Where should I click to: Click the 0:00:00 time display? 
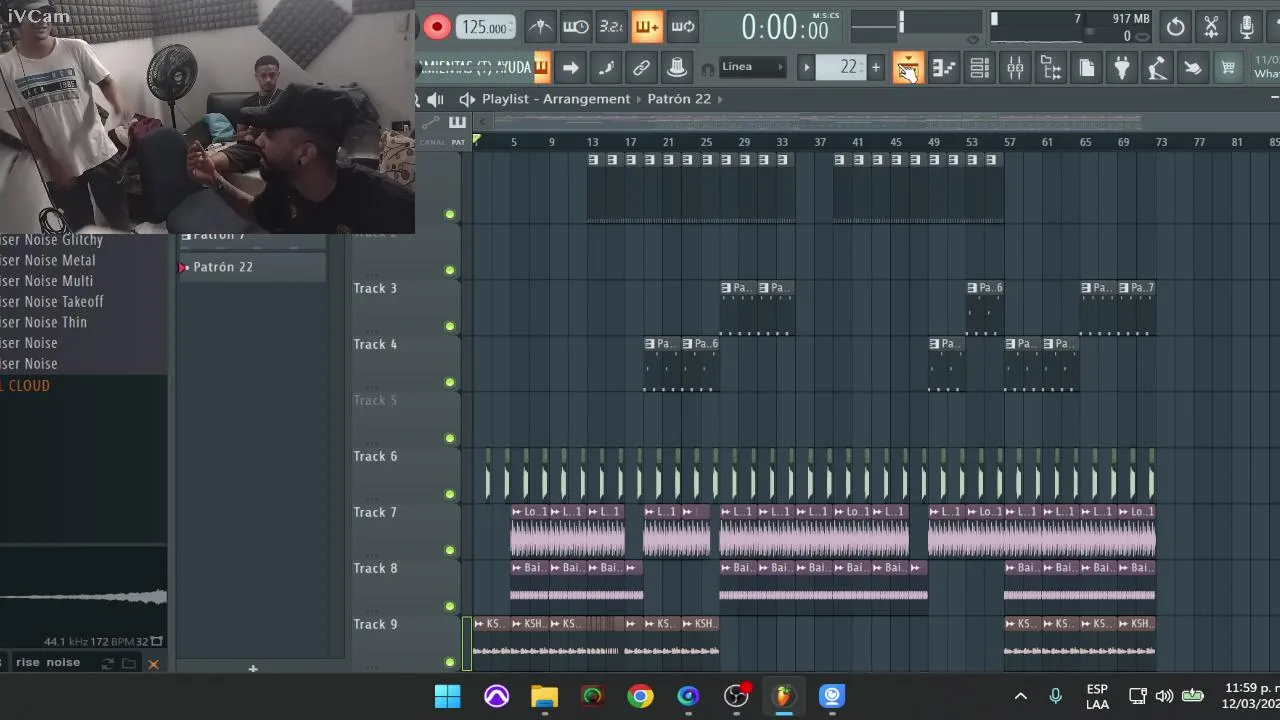coord(785,28)
